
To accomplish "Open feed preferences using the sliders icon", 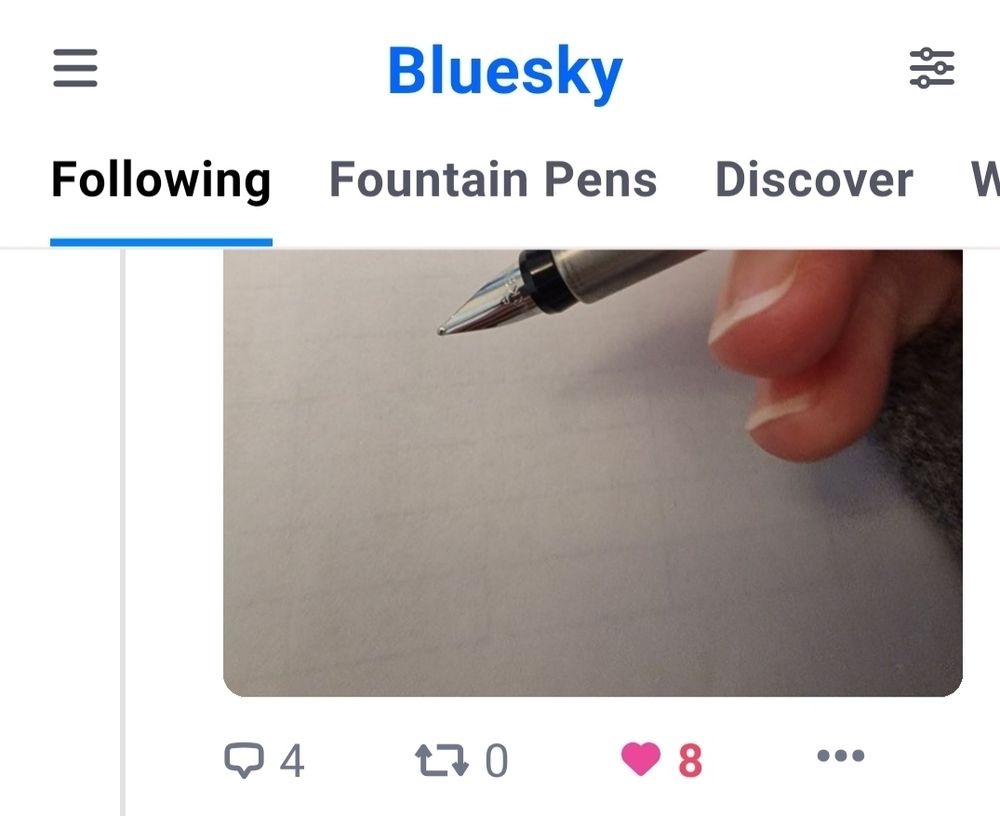I will (934, 68).
